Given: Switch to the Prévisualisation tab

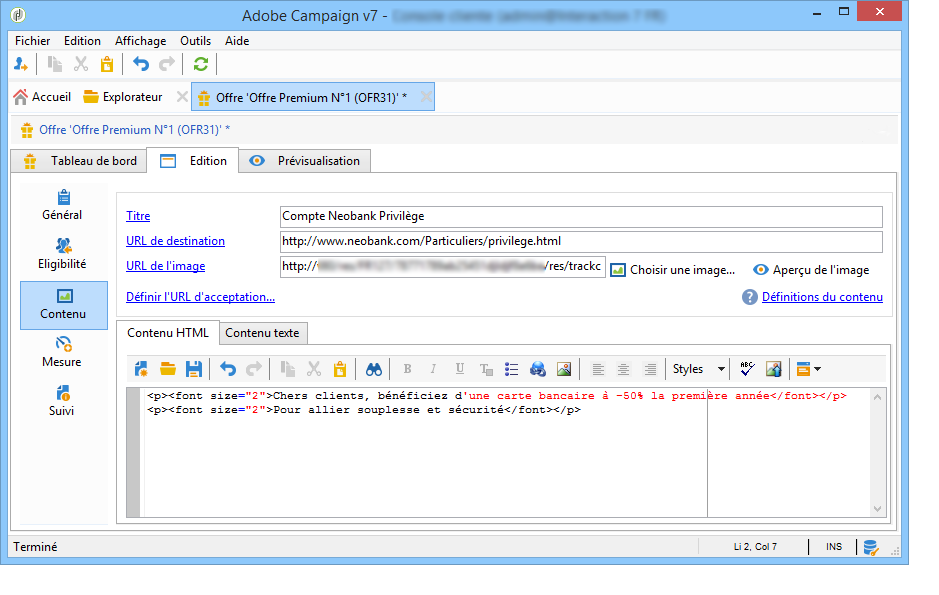Looking at the screenshot, I should click(305, 161).
